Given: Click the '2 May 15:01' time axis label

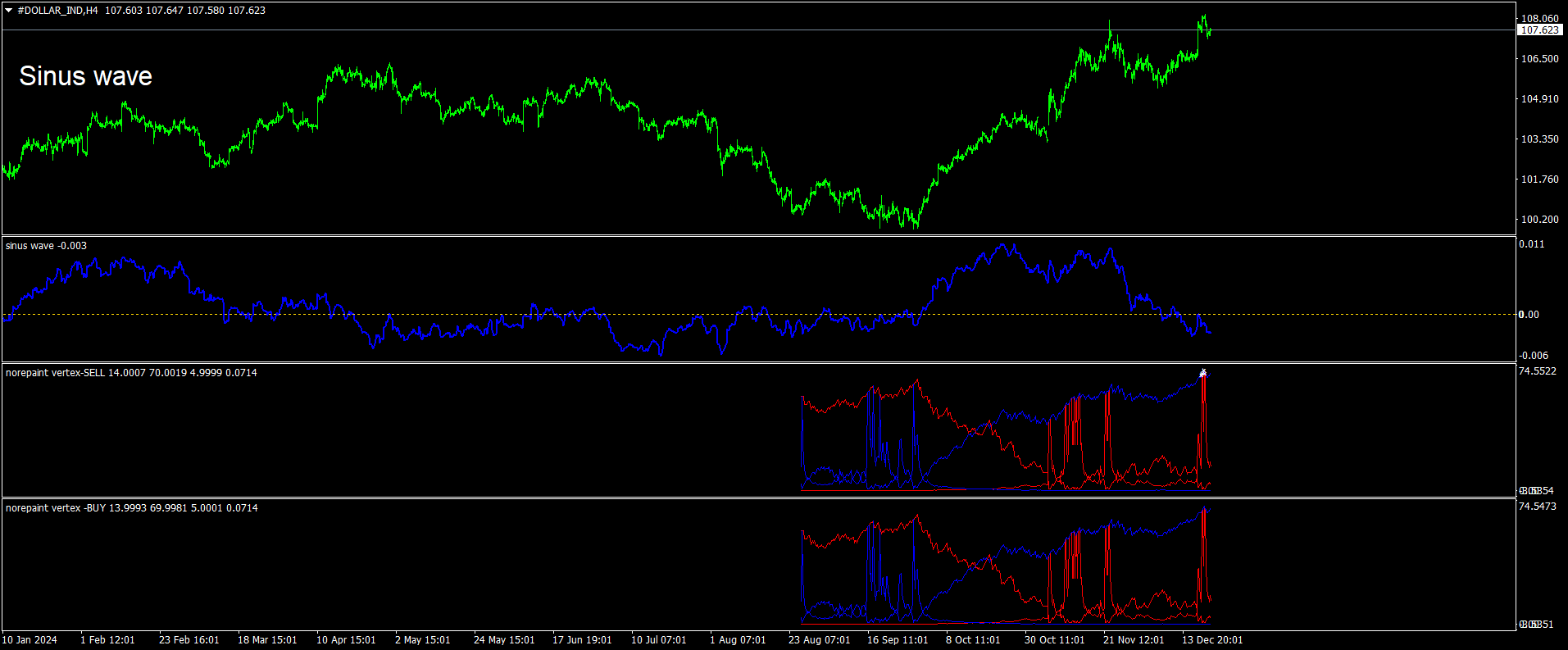Looking at the screenshot, I should [423, 640].
